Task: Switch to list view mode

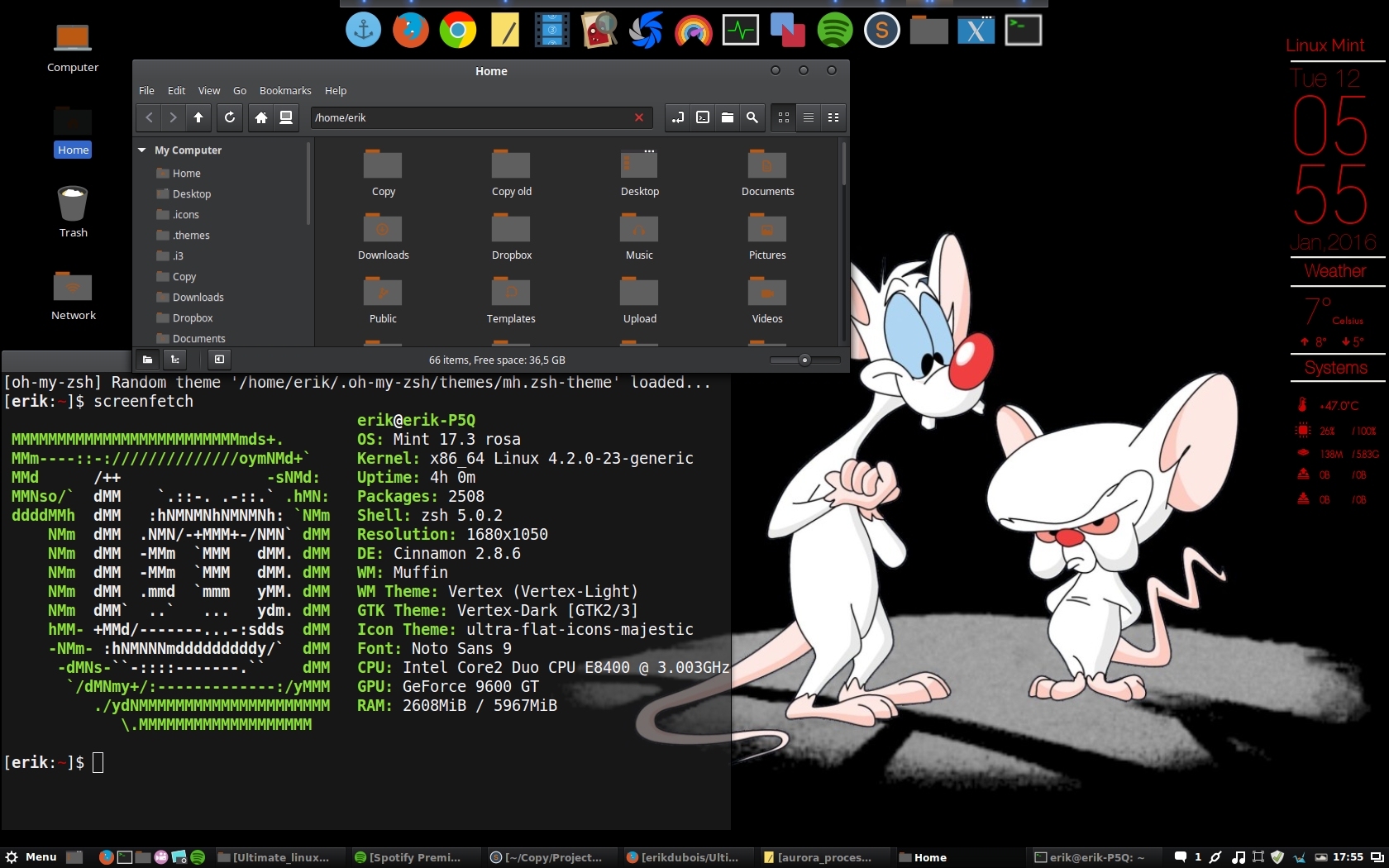Action: click(x=809, y=117)
